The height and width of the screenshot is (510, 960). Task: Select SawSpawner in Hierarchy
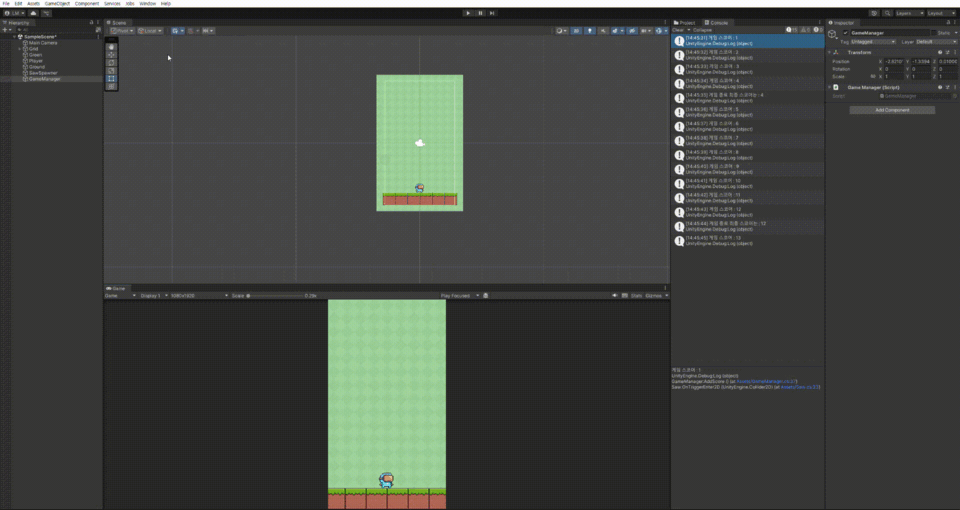(43, 73)
